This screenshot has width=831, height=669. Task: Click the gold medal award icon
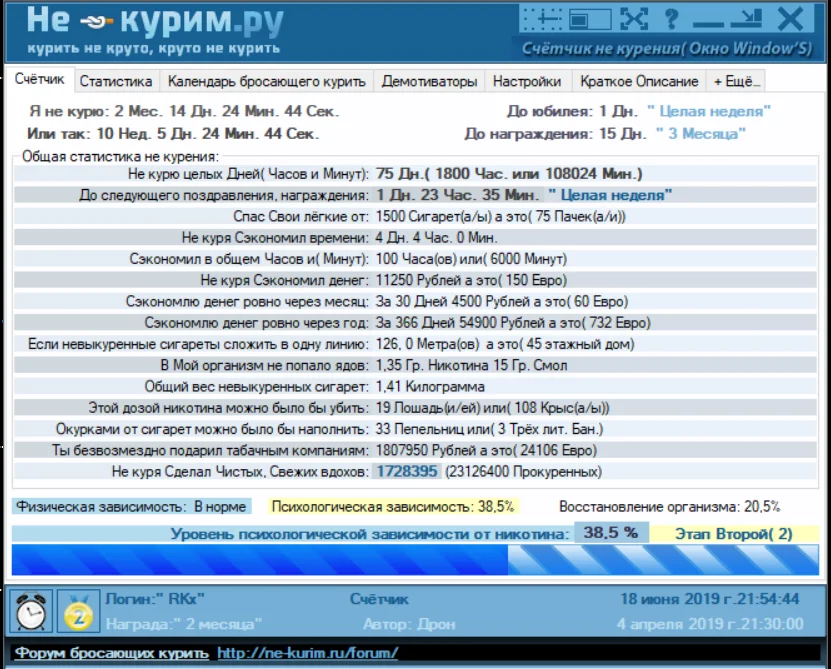77,611
